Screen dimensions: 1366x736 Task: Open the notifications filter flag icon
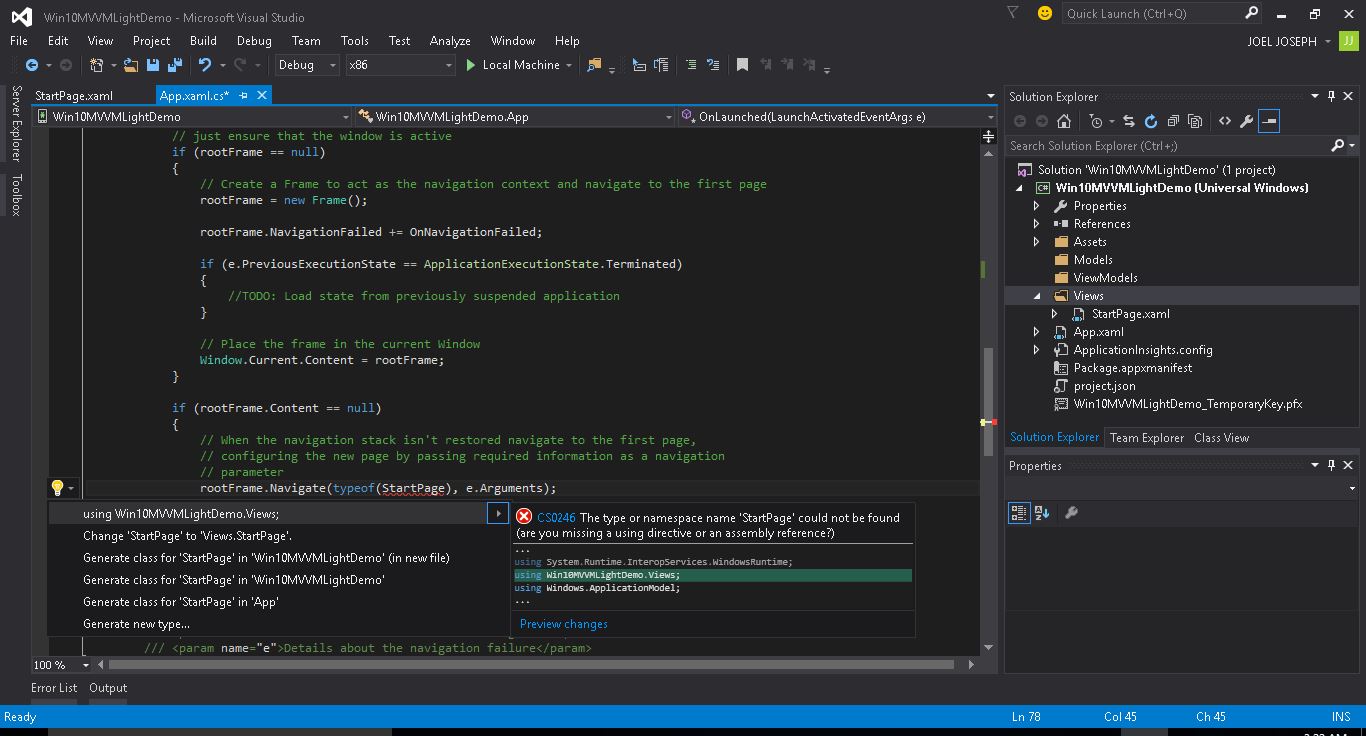coord(1013,13)
